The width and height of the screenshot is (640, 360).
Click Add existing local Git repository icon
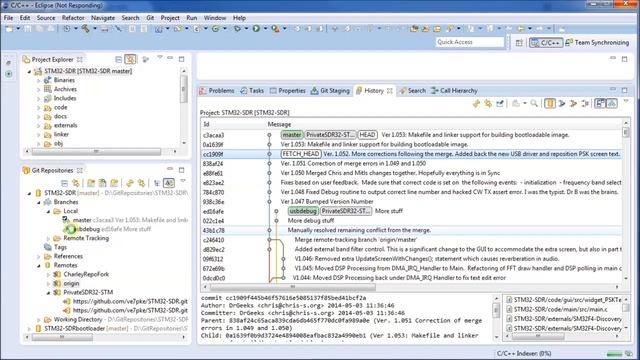pos(91,183)
